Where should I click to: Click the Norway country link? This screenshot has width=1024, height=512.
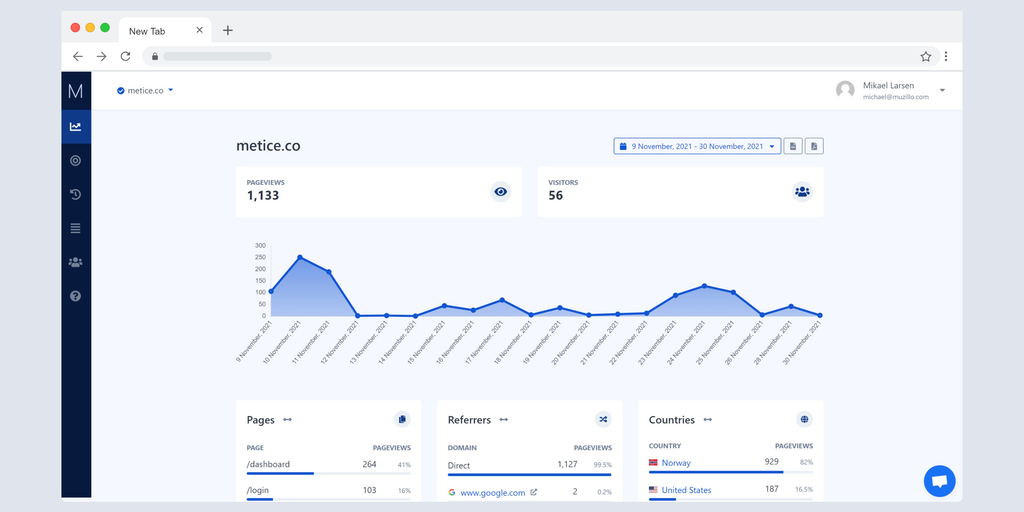point(676,463)
